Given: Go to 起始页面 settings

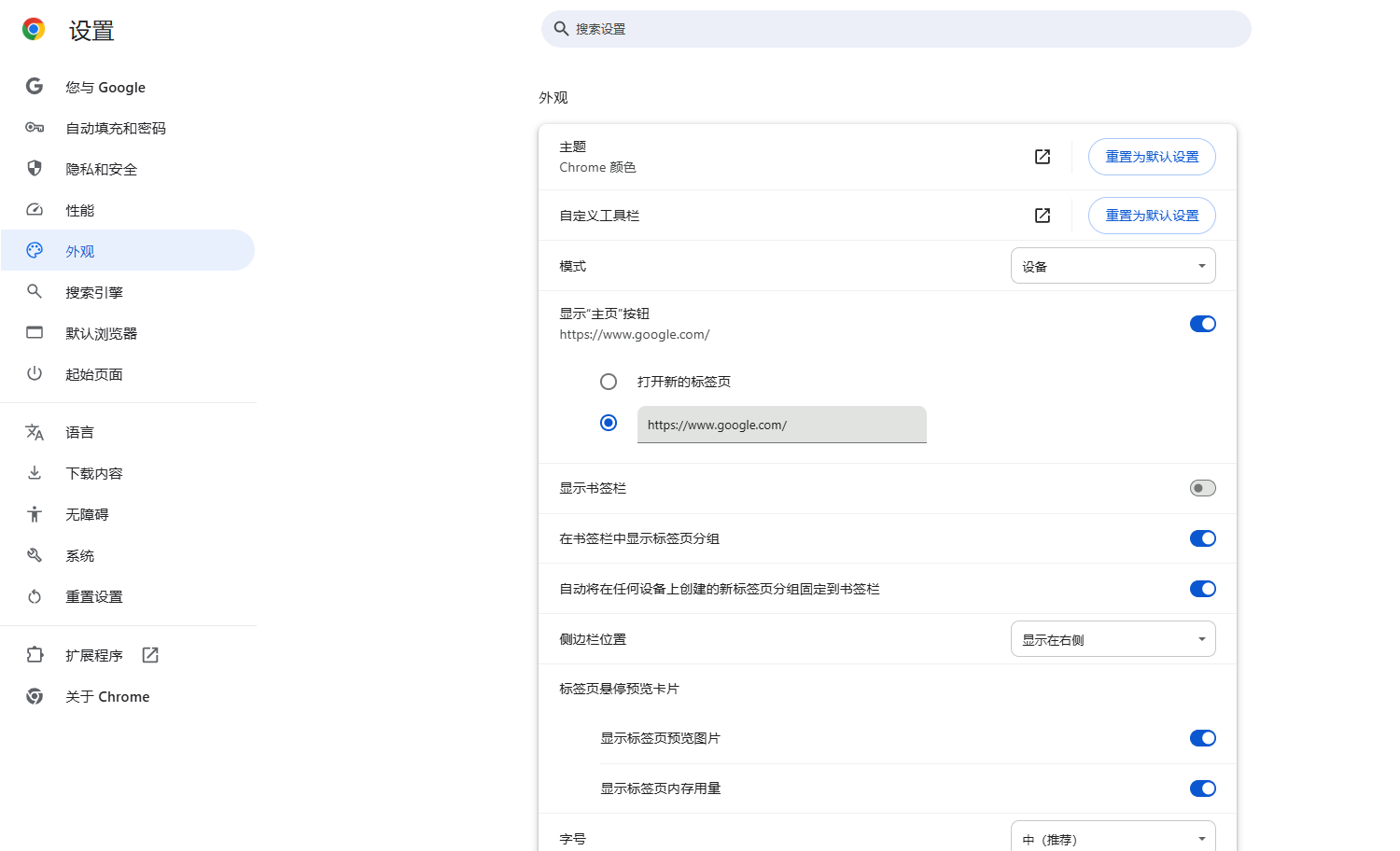Looking at the screenshot, I should pos(127,374).
